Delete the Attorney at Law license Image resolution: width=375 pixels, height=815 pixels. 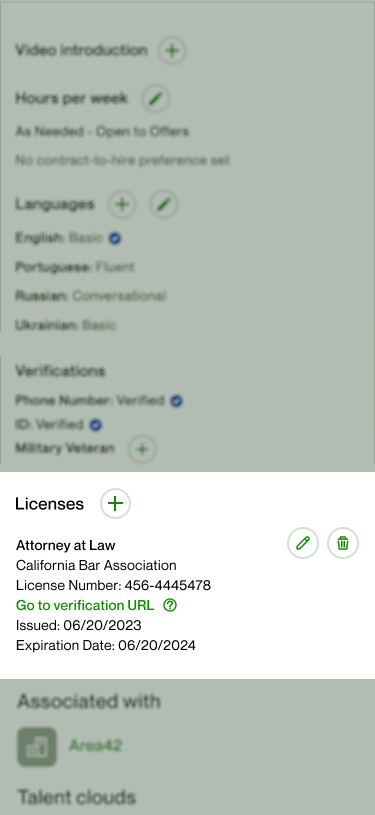pos(343,543)
